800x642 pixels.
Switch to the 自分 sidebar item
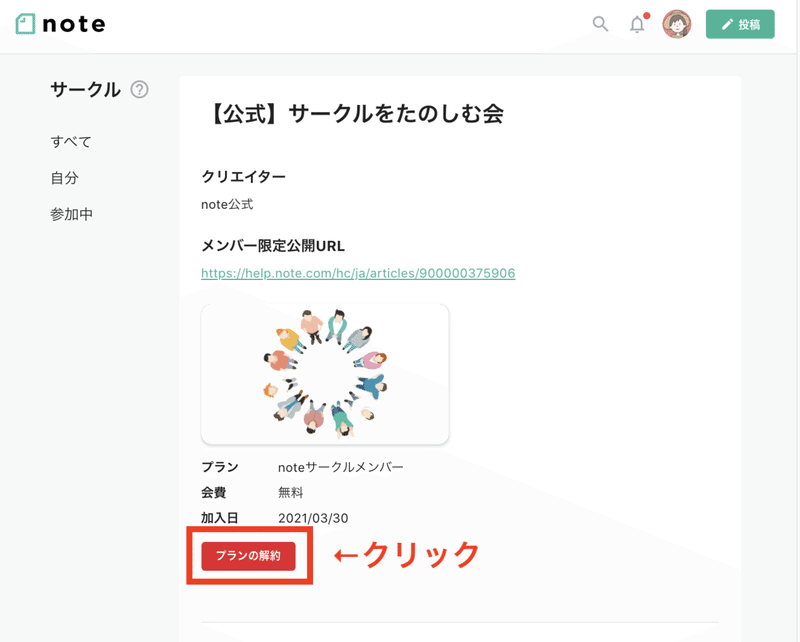67,178
